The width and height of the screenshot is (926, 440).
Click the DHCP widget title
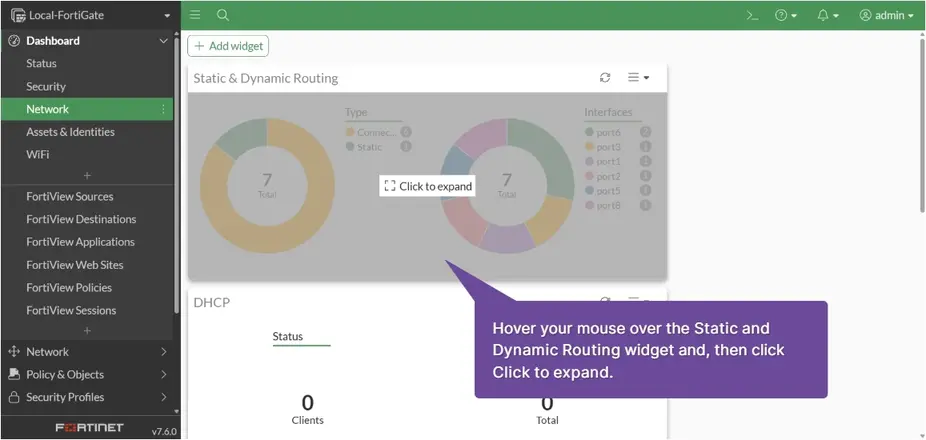[211, 302]
